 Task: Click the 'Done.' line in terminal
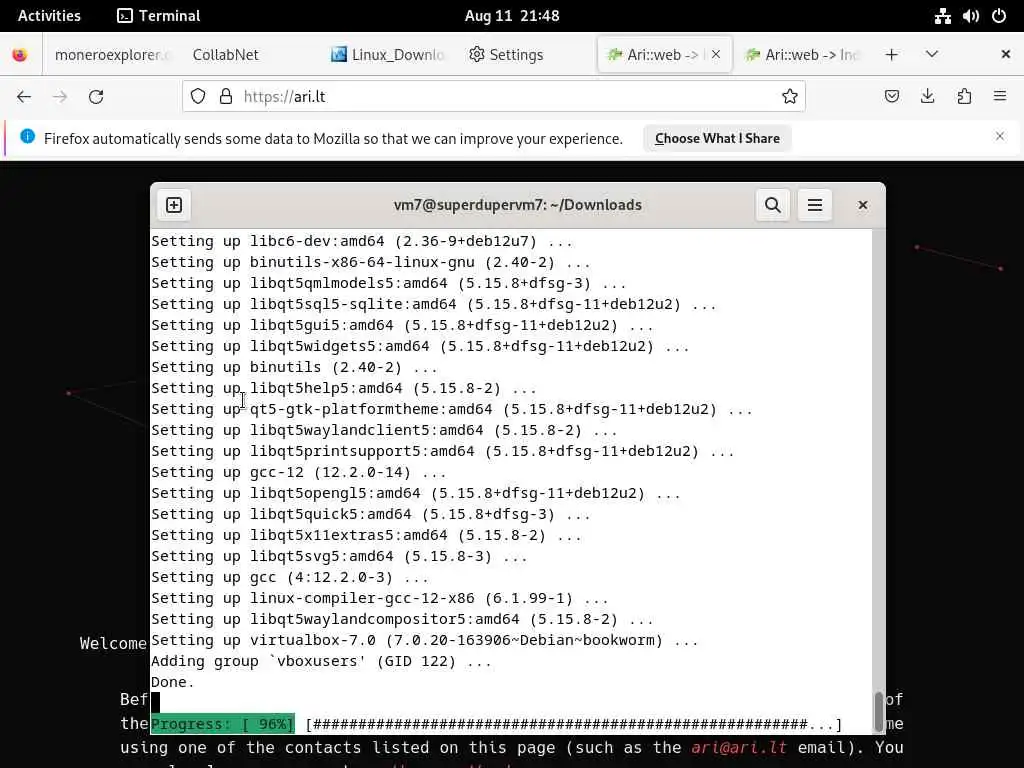point(173,682)
